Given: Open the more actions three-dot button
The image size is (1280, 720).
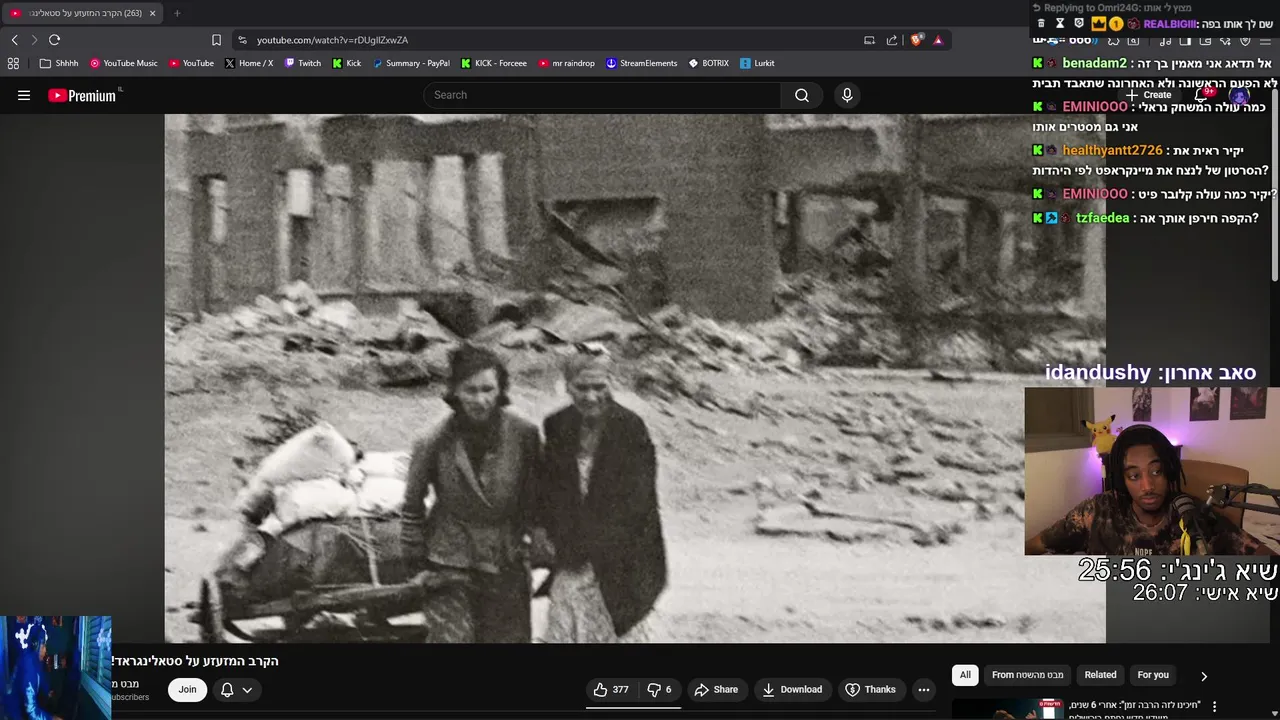Looking at the screenshot, I should 924,689.
